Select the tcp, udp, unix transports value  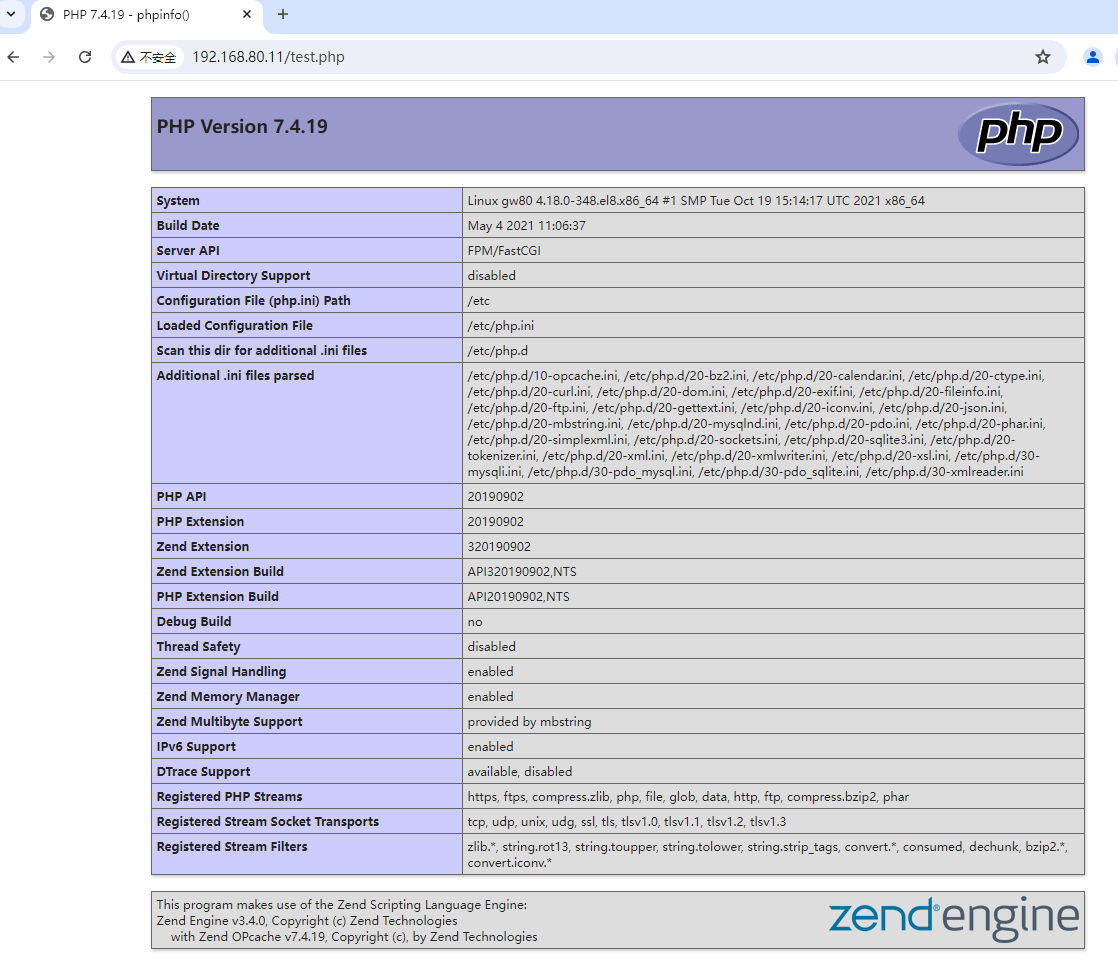click(627, 822)
